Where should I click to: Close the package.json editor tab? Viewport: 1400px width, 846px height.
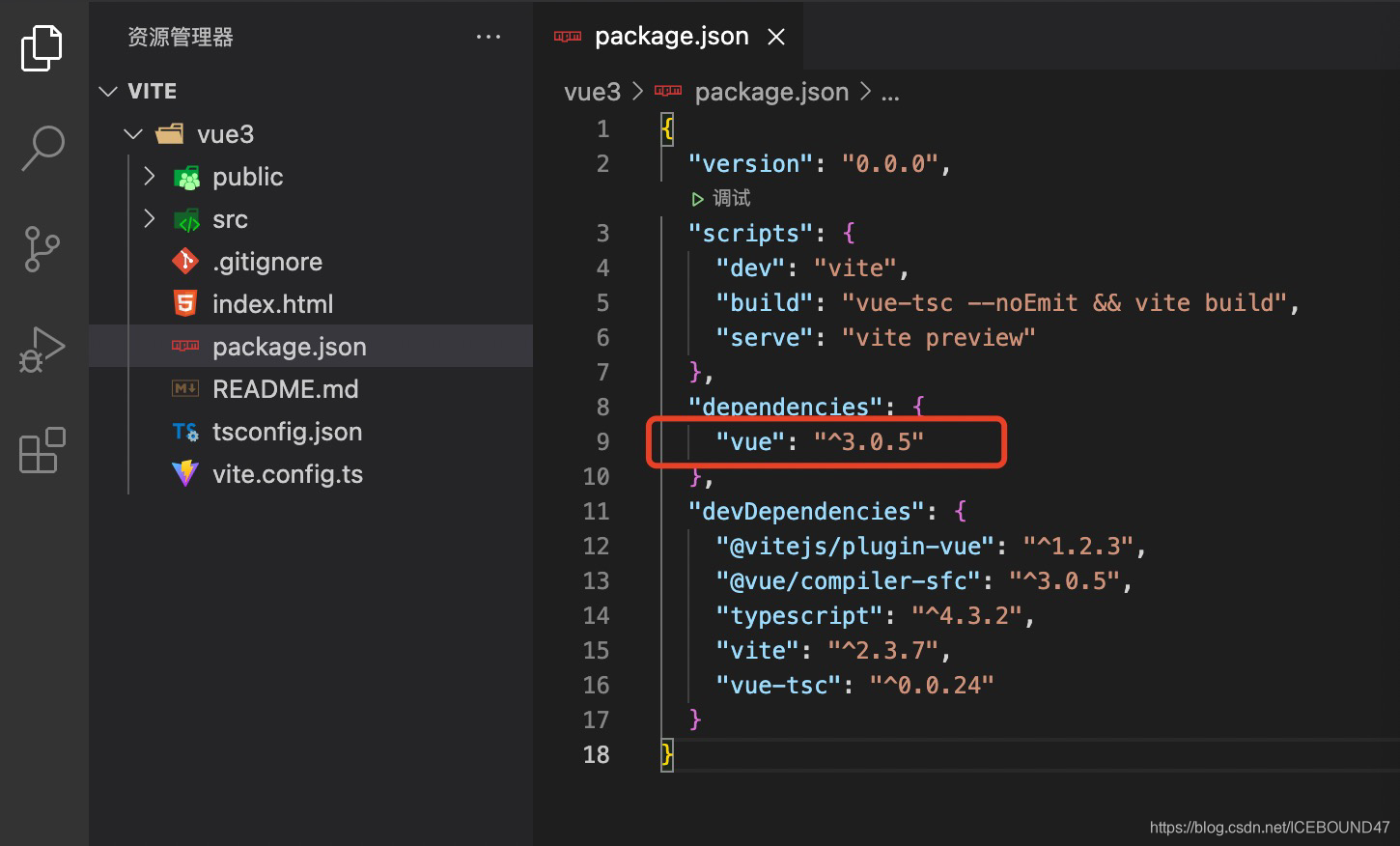click(776, 37)
